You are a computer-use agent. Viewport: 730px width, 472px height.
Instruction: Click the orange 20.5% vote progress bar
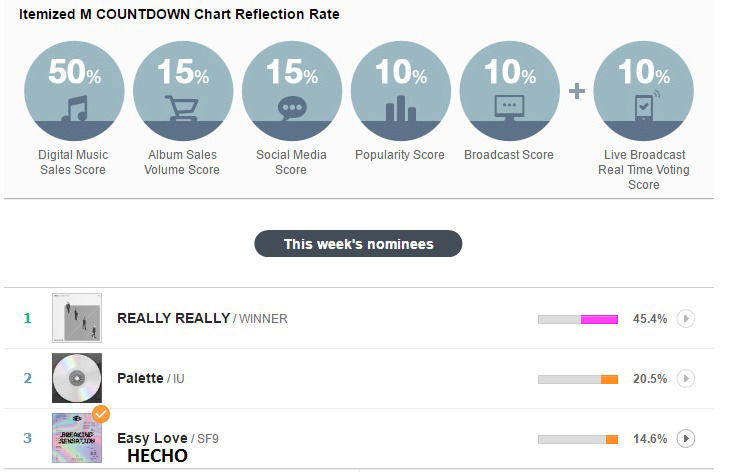(578, 379)
